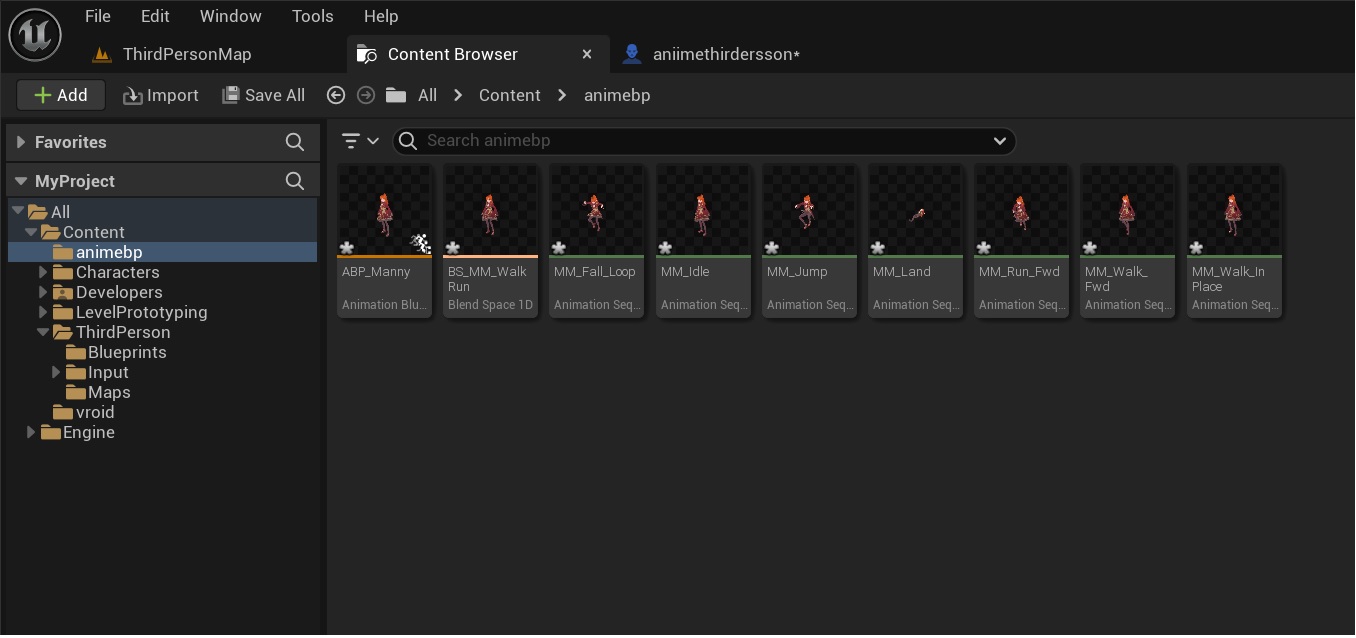Expand the Favorites section

click(x=21, y=142)
